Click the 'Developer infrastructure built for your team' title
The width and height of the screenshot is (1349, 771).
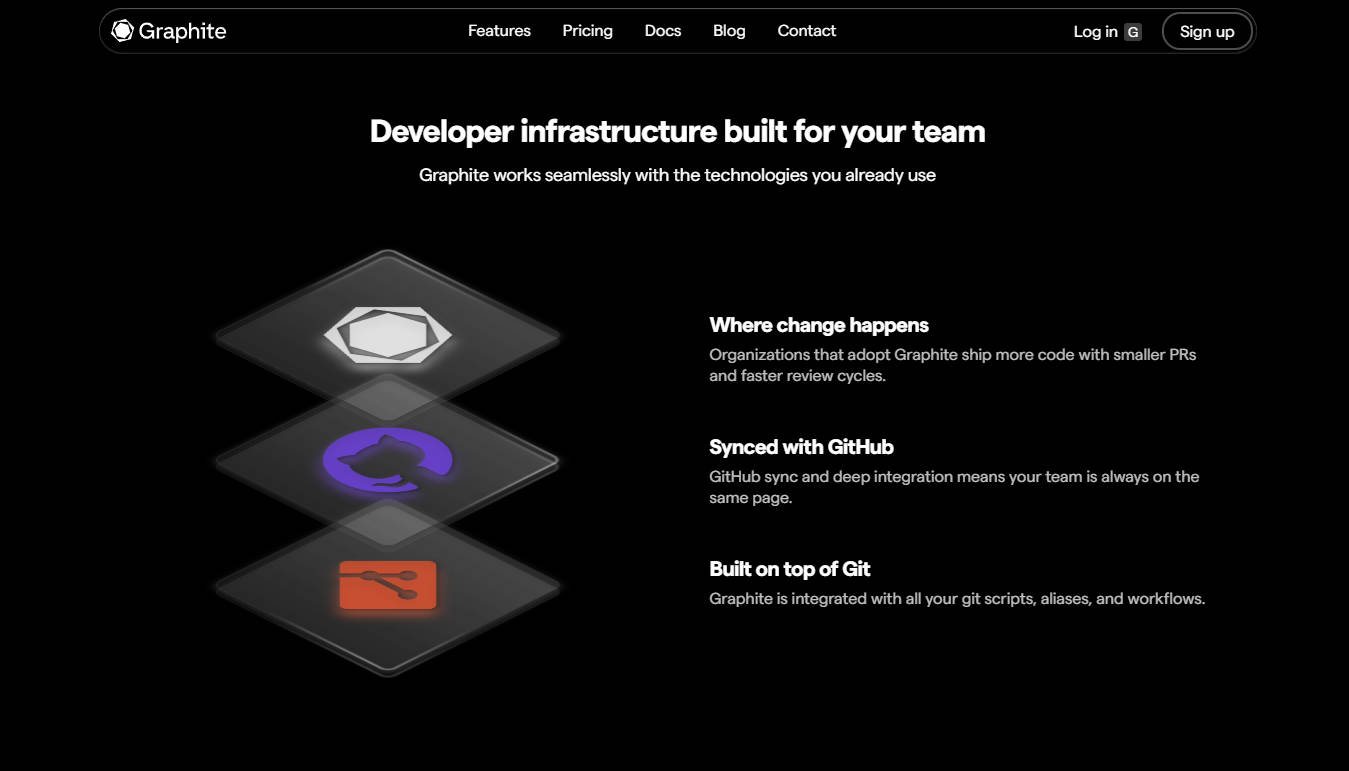[677, 132]
